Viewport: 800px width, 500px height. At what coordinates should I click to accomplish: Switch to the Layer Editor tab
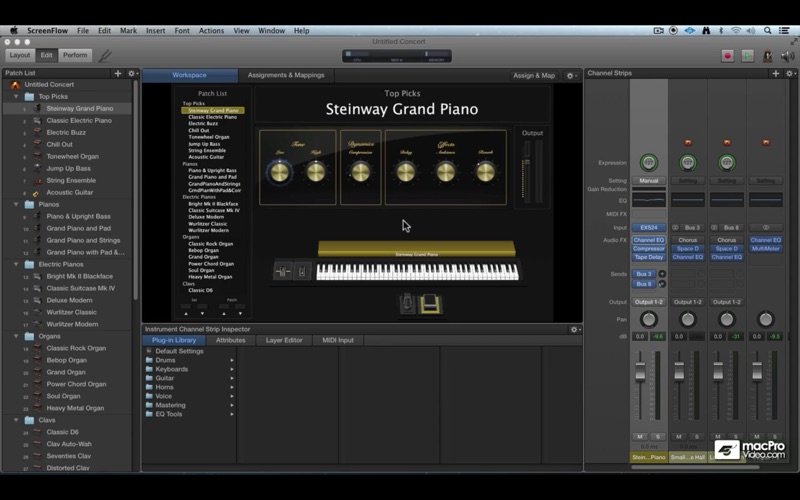click(x=284, y=340)
